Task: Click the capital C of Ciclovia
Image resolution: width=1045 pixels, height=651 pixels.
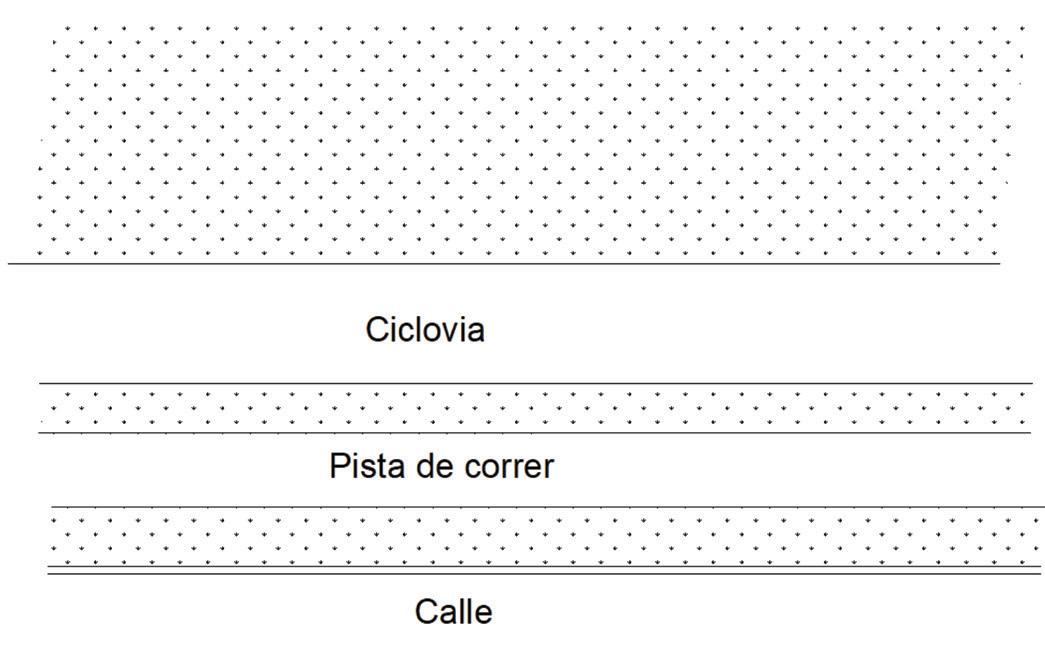Action: 378,329
